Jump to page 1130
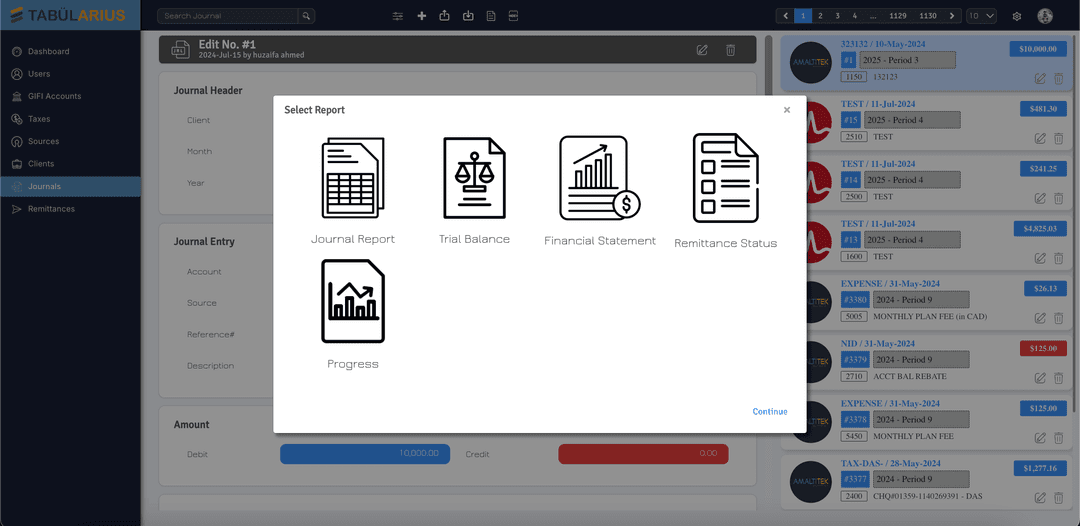The image size is (1080, 526). (x=928, y=16)
